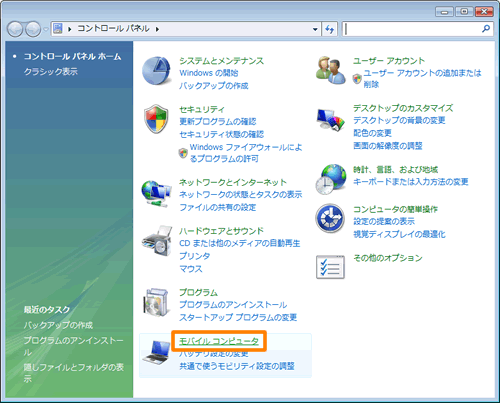Expand the arrow before コントロール パネル breadcrumb
The width and height of the screenshot is (500, 403).
pos(70,29)
